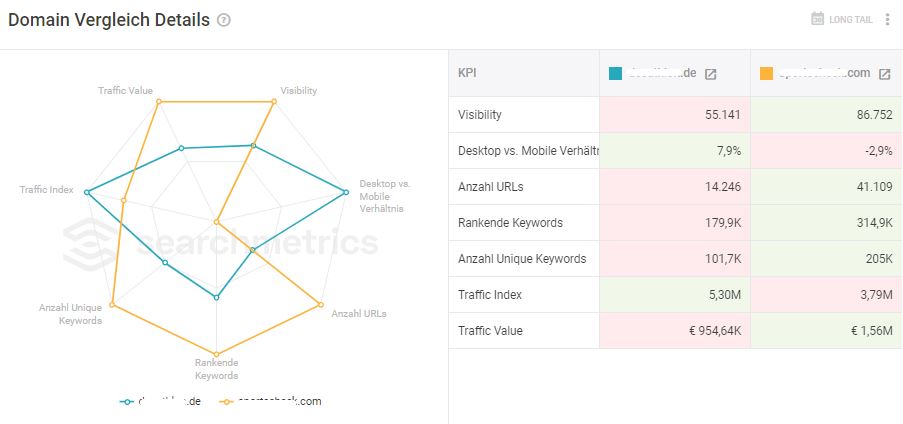903x424 pixels.
Task: Click the Rankende Keywords value 314,9K
Action: pyautogui.click(x=873, y=223)
